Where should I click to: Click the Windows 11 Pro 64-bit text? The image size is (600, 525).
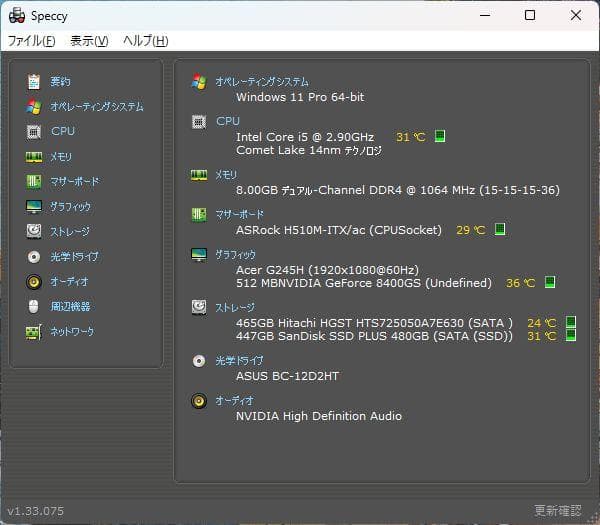tap(300, 97)
